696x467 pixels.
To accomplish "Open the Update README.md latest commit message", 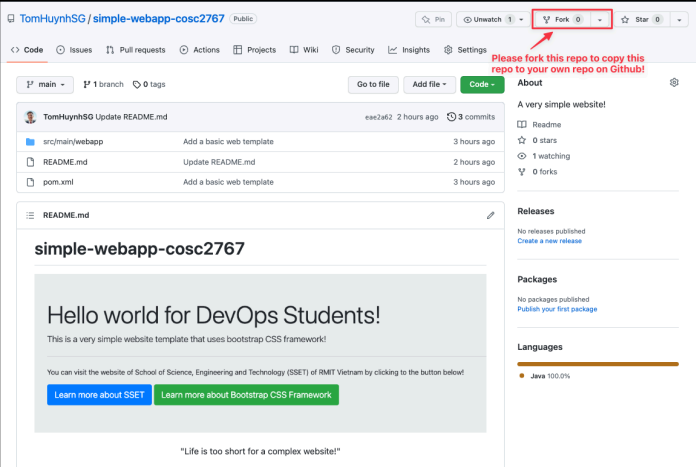I will 131,117.
